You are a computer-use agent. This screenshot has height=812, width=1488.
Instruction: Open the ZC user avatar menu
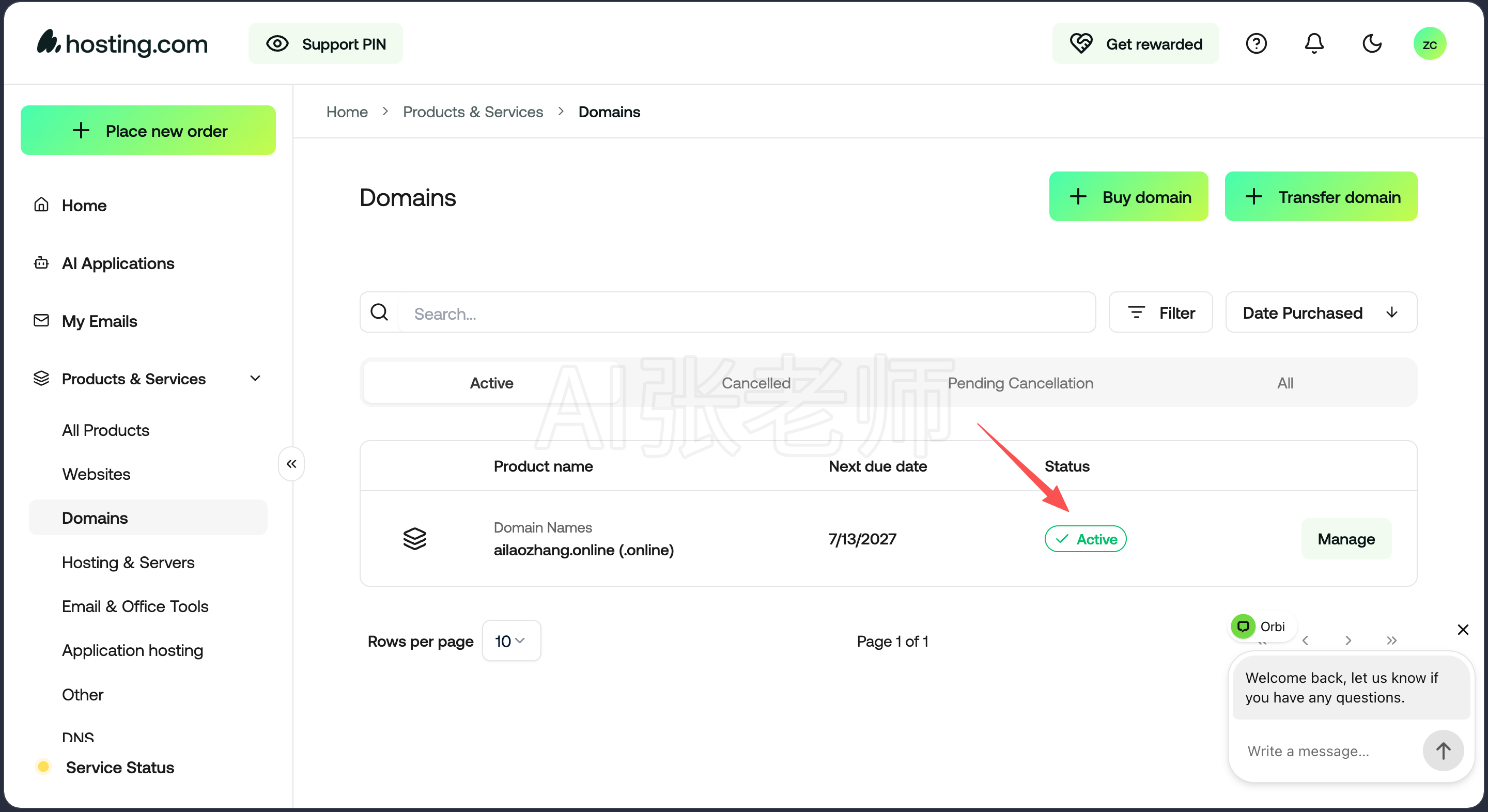1430,44
